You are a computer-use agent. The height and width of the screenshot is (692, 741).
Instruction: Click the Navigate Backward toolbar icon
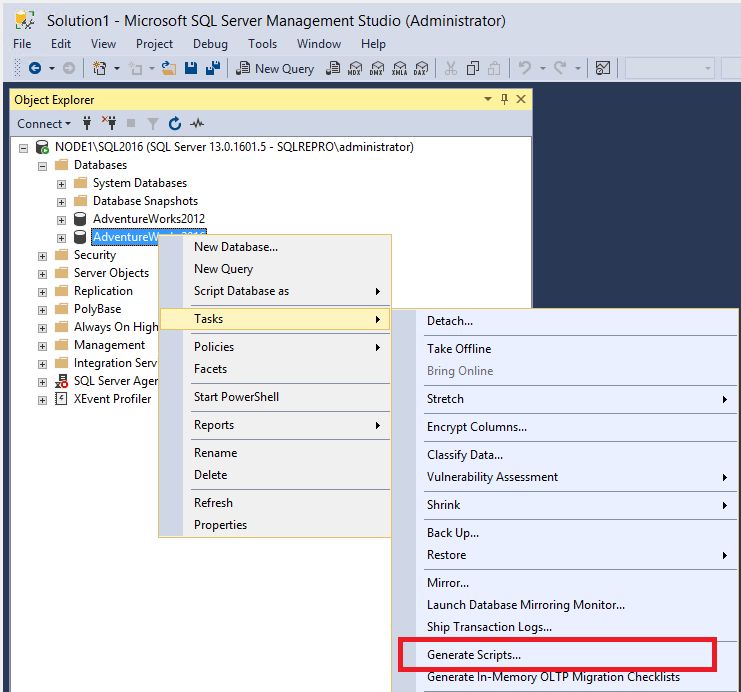click(x=35, y=69)
